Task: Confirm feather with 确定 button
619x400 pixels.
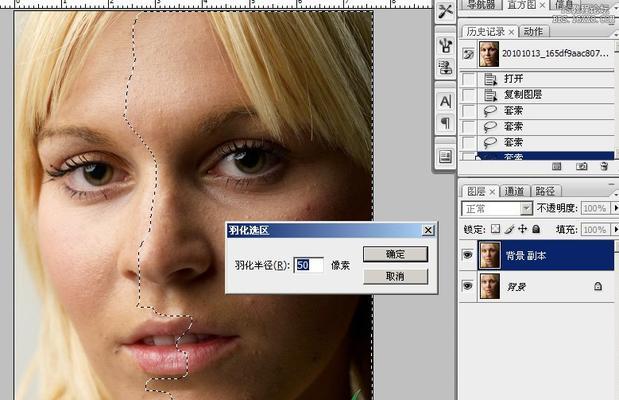Action: point(395,254)
